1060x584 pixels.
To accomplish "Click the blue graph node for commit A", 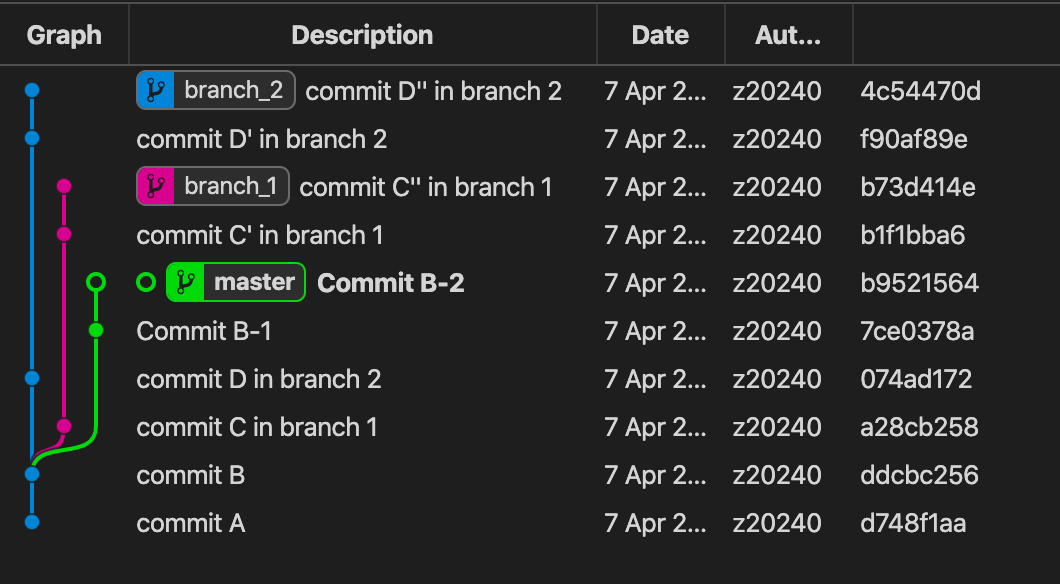I will [32, 522].
